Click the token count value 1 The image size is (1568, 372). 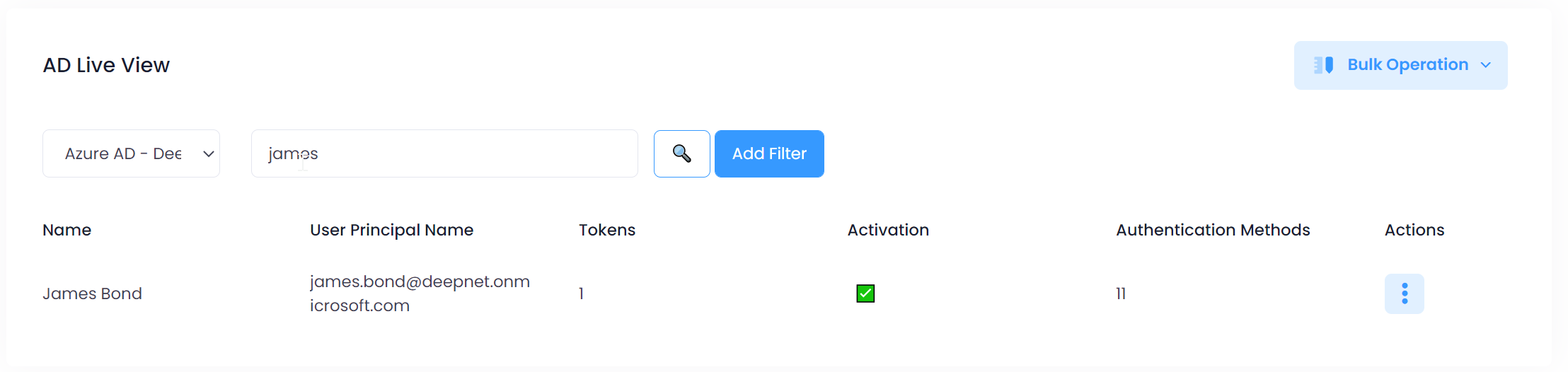(582, 293)
